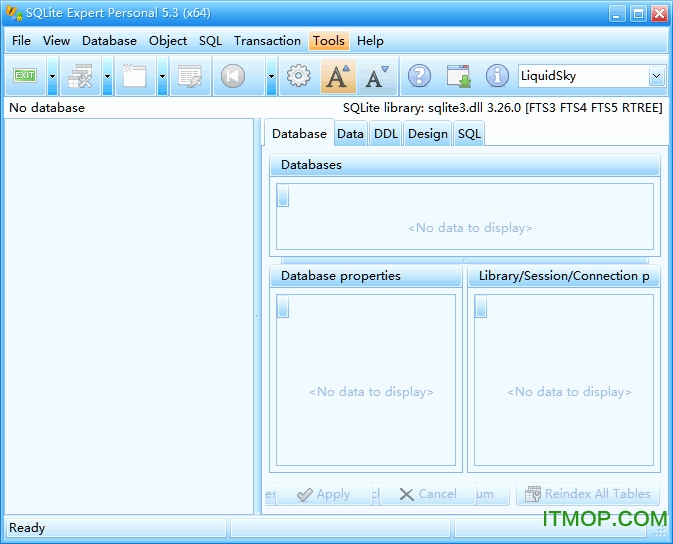
Task: Click the go-to-first-record round button
Action: (233, 76)
